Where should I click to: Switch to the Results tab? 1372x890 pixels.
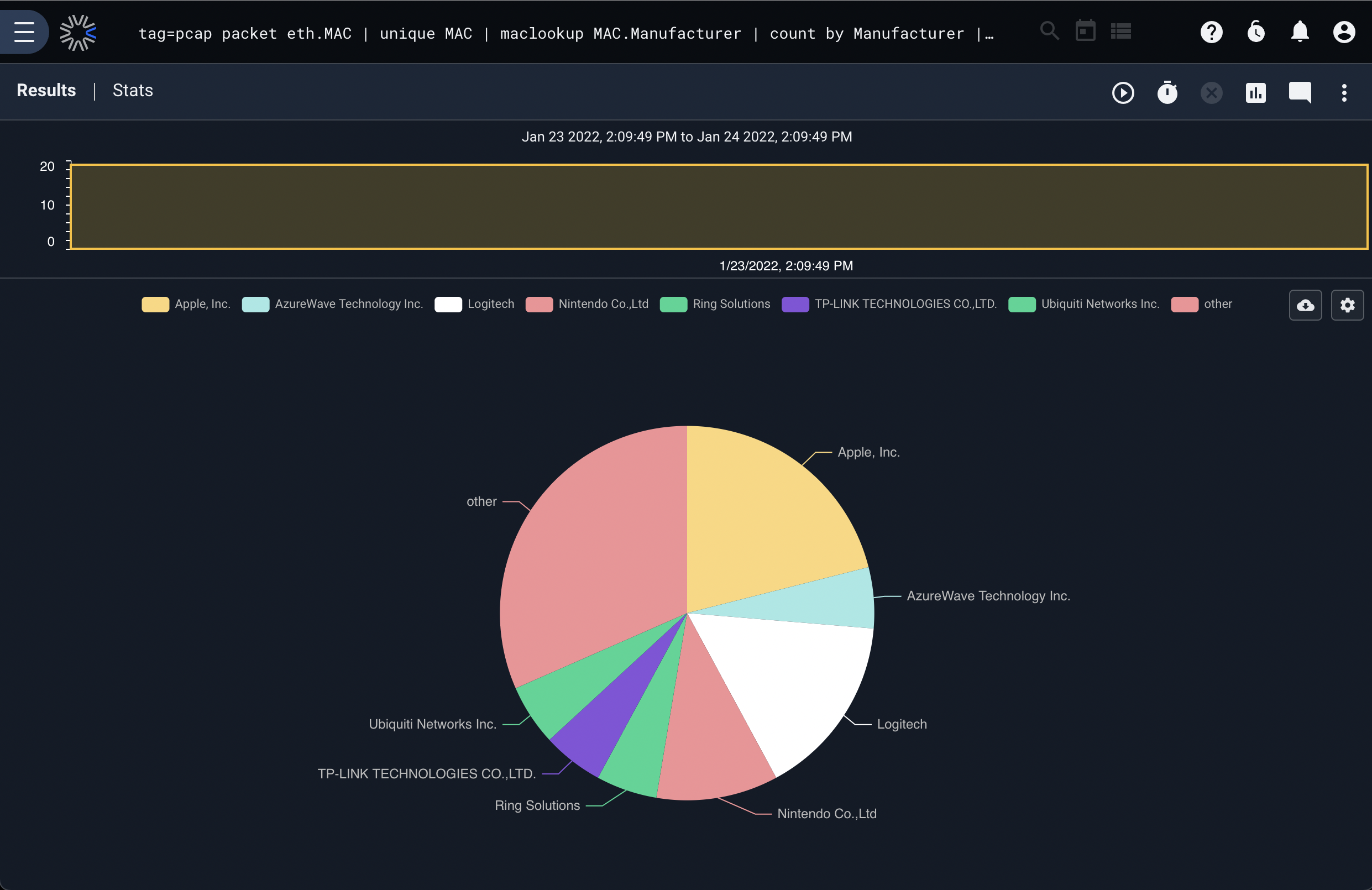[46, 91]
